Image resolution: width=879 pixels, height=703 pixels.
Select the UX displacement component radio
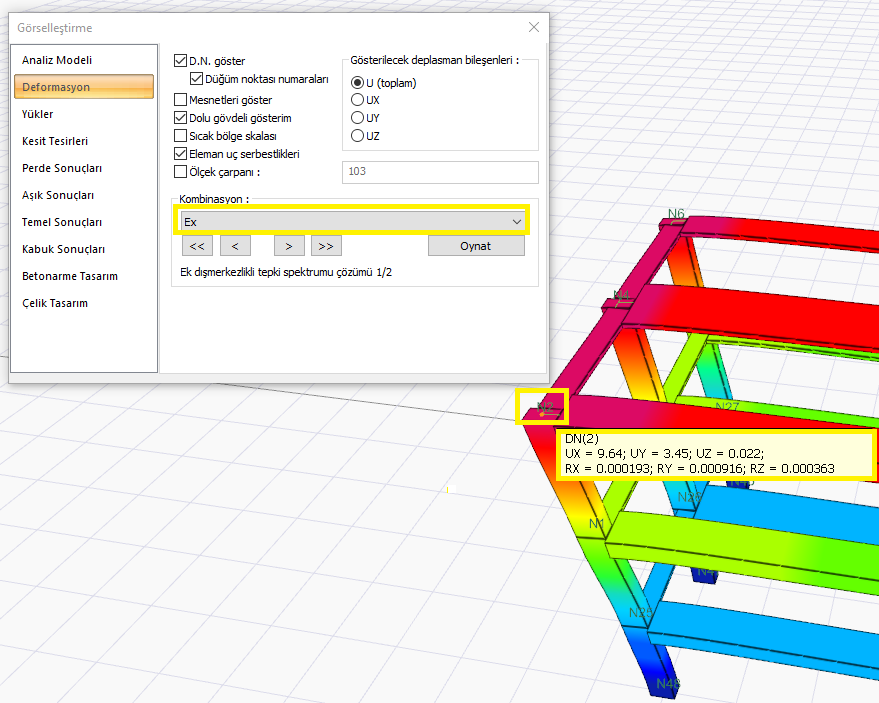(357, 100)
